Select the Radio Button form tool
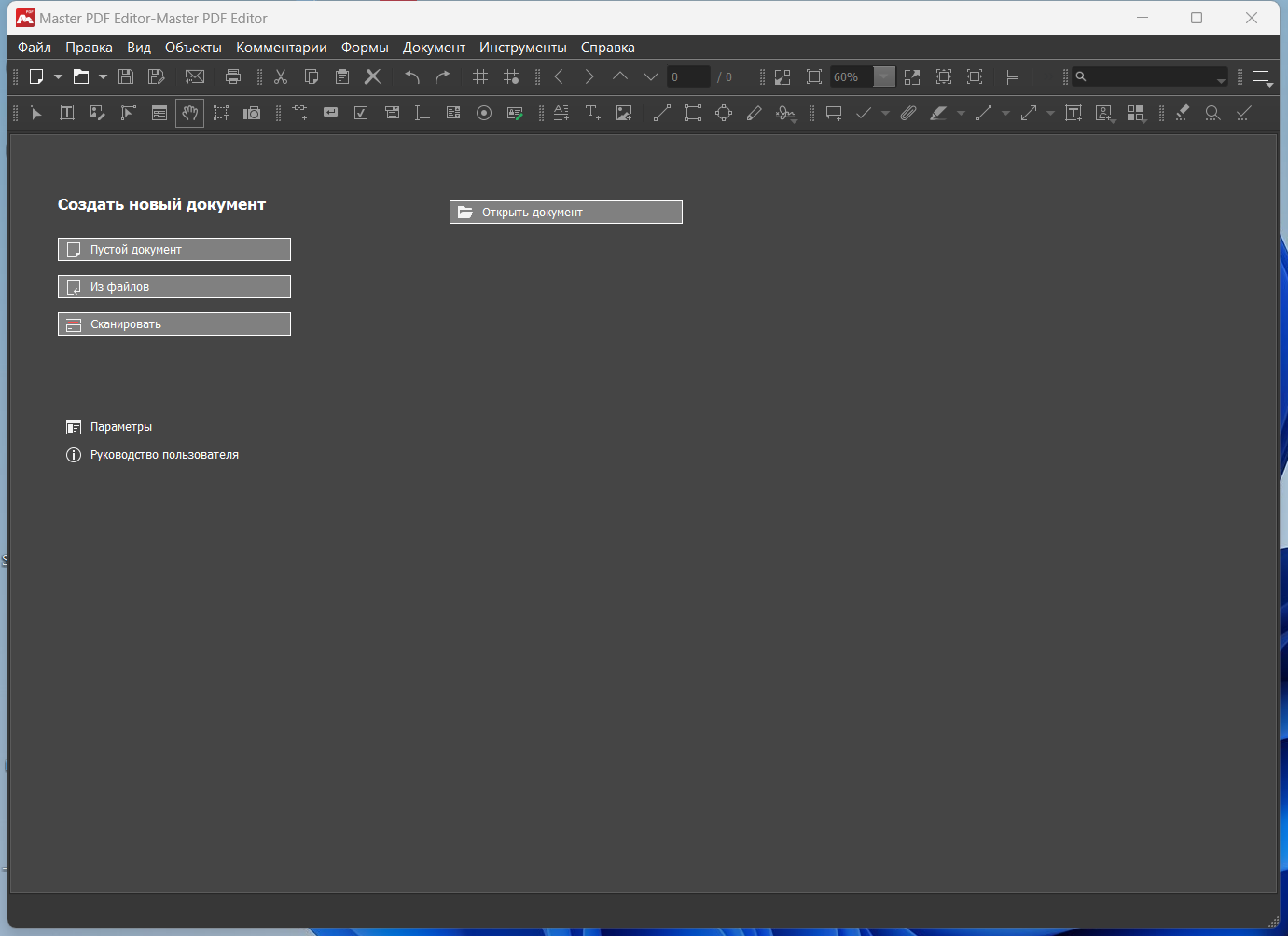Image resolution: width=1288 pixels, height=936 pixels. click(x=484, y=114)
